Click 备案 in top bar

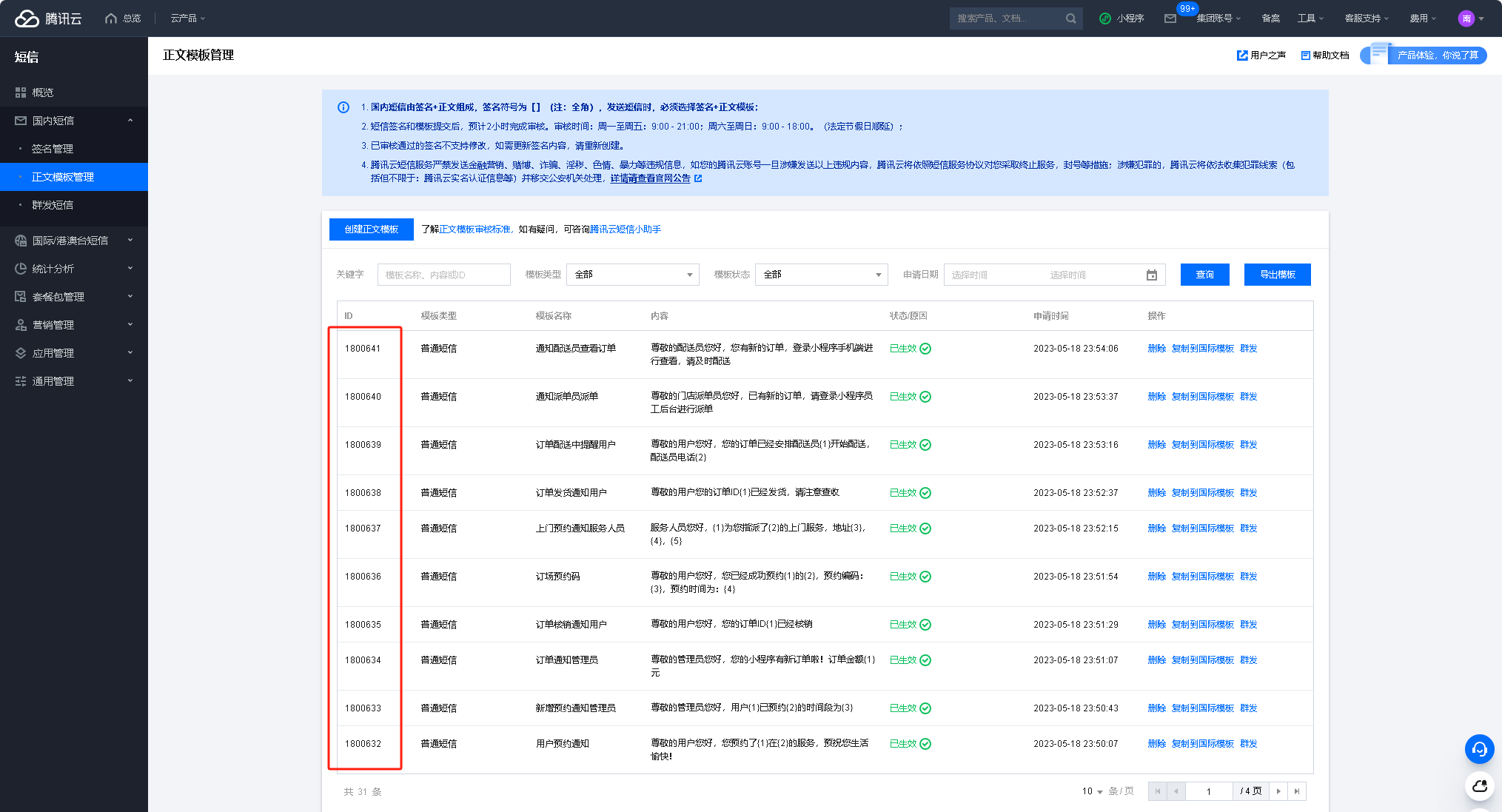tap(1270, 19)
